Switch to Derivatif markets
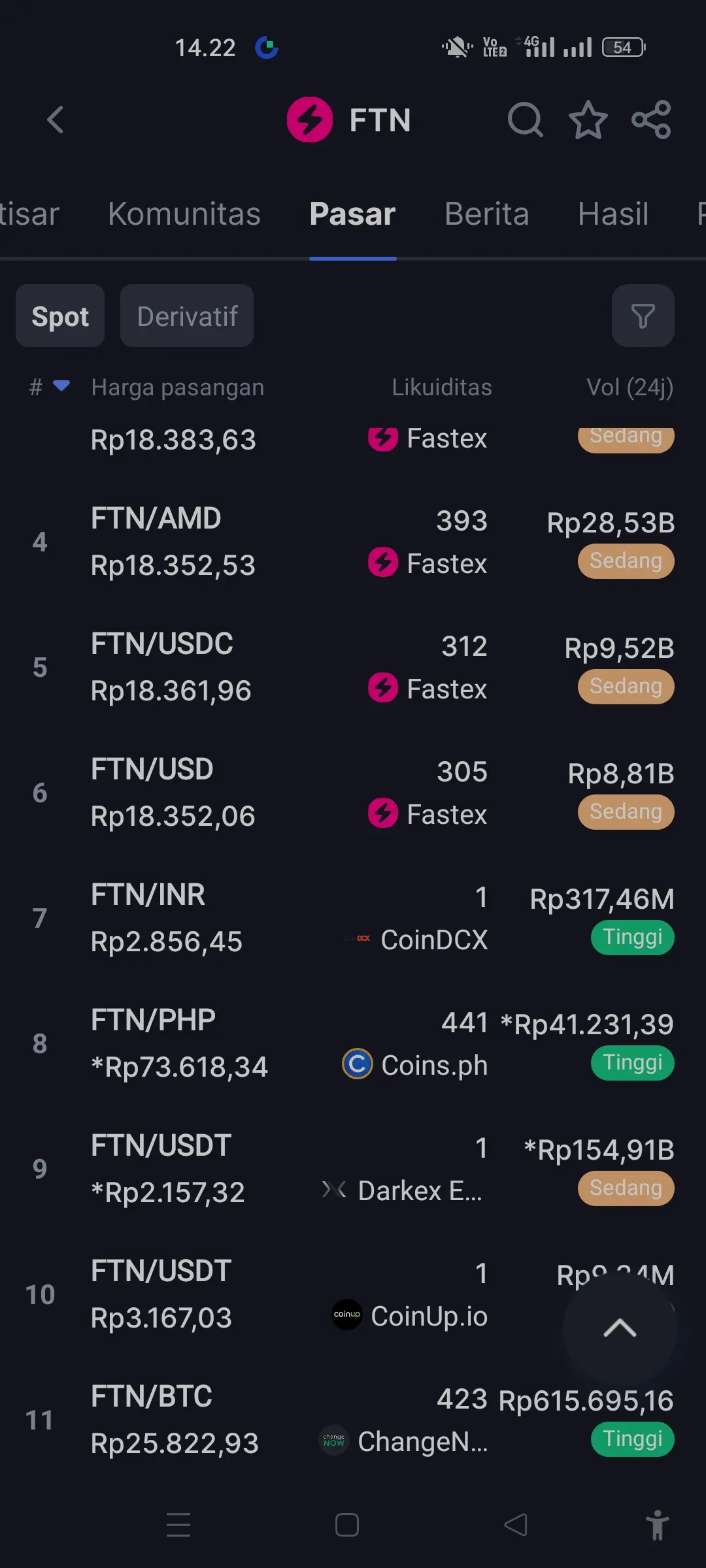This screenshot has width=706, height=1568. pyautogui.click(x=187, y=316)
